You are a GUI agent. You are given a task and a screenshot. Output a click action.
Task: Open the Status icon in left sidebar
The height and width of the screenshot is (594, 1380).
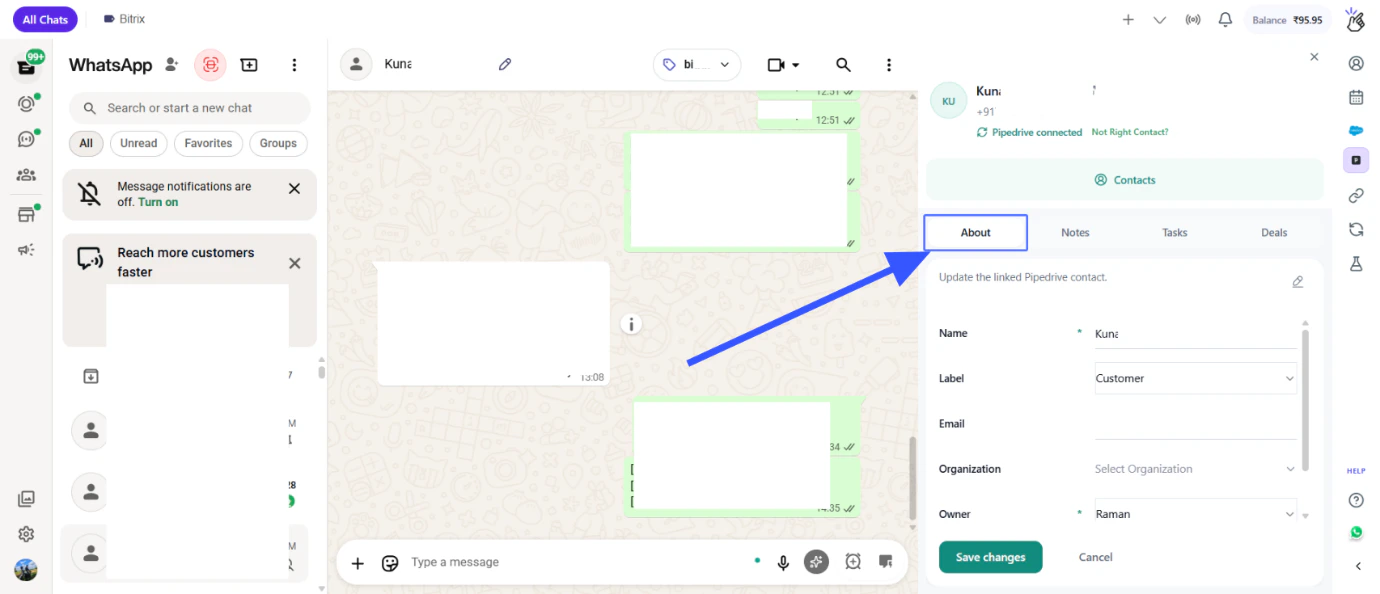tap(26, 103)
